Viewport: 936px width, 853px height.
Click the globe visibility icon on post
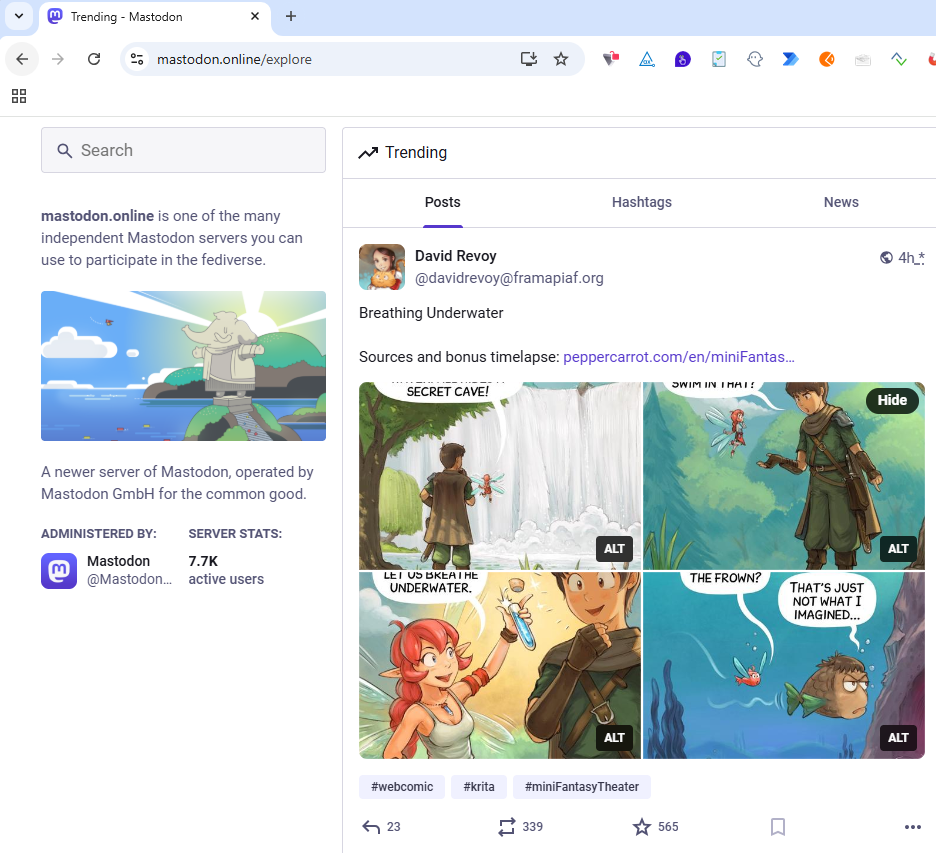pyautogui.click(x=886, y=257)
